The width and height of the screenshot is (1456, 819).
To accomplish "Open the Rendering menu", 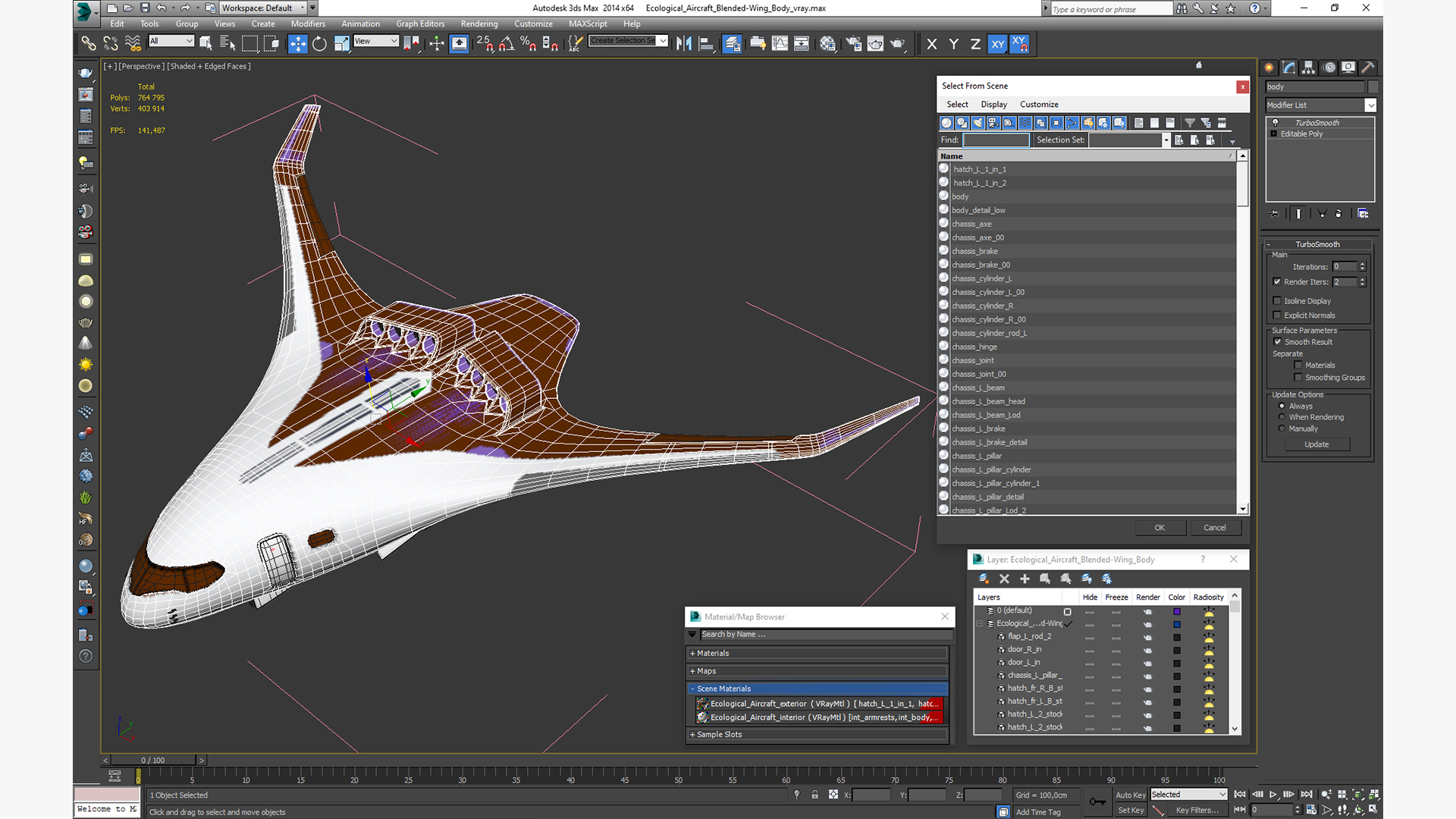I will (x=479, y=24).
